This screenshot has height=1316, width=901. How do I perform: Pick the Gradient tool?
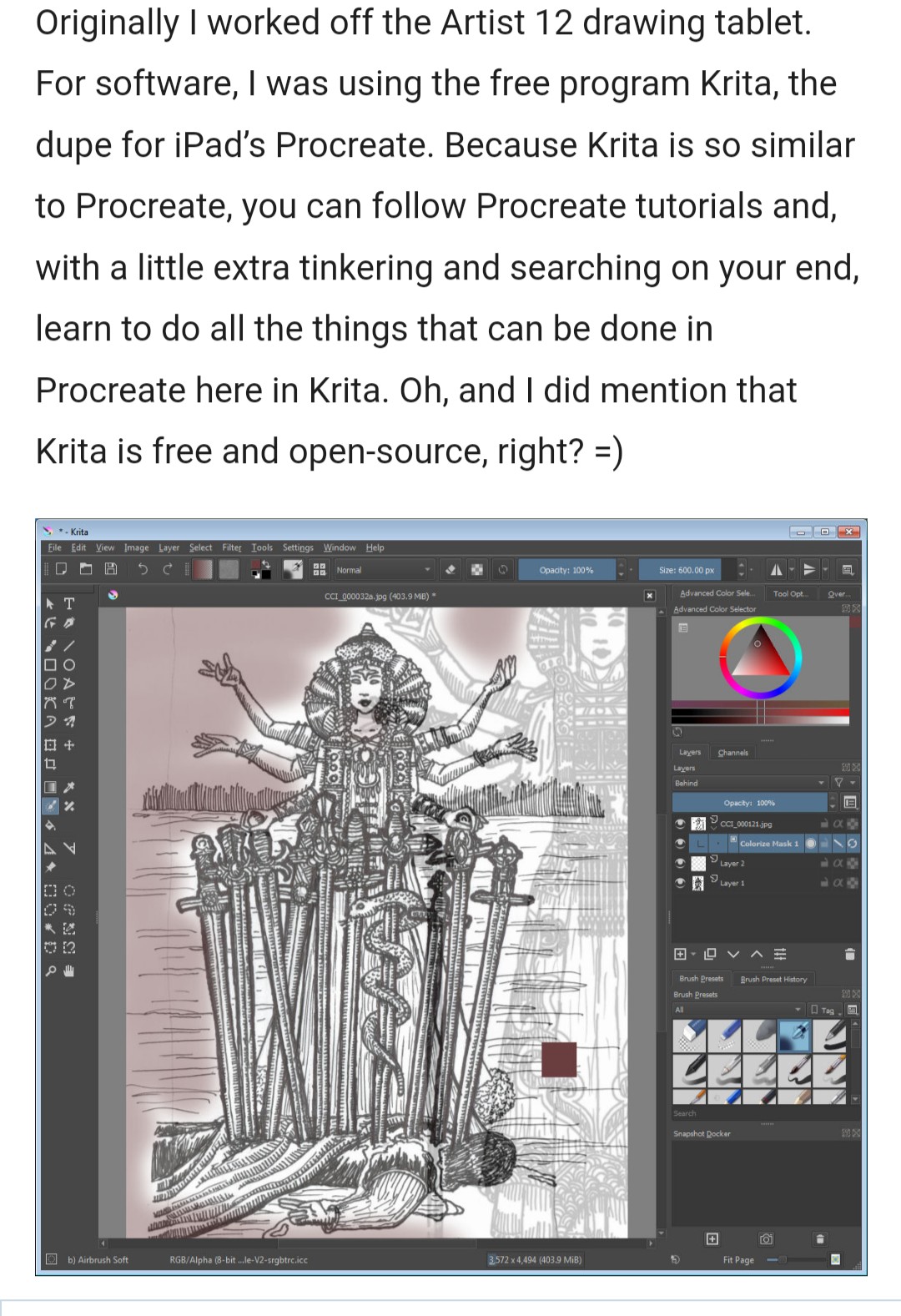[x=51, y=787]
